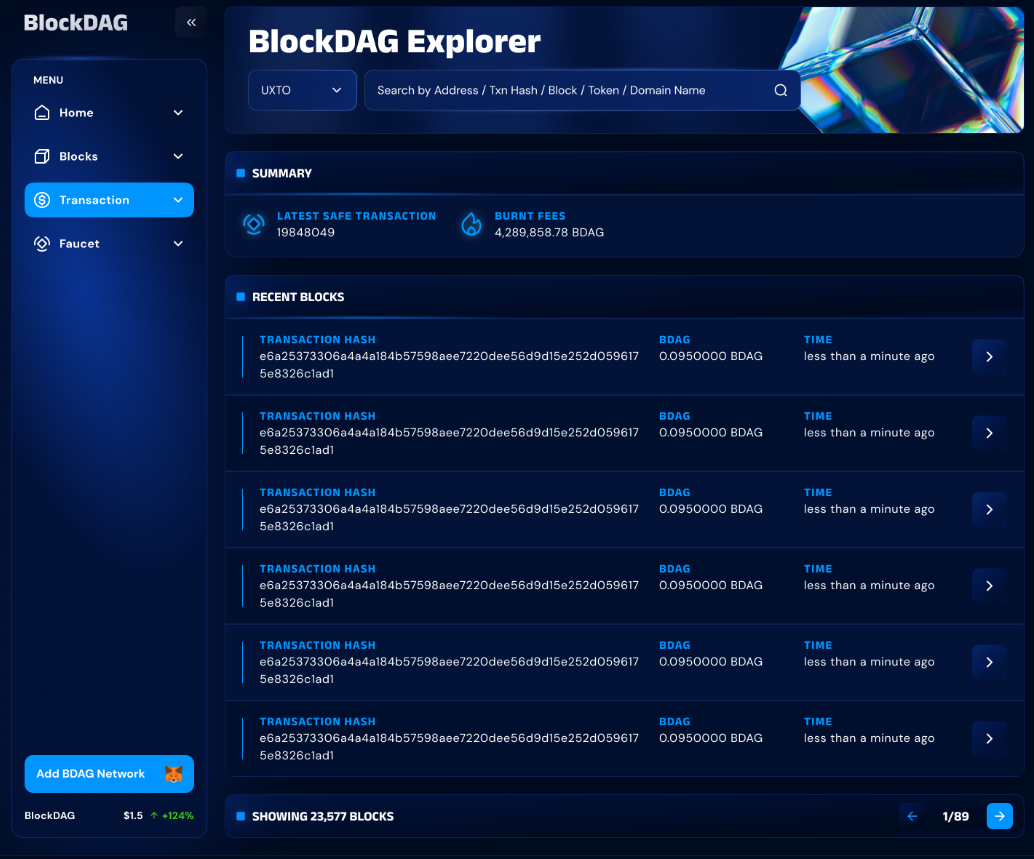
Task: Open third transaction row arrow
Action: pyautogui.click(x=989, y=510)
